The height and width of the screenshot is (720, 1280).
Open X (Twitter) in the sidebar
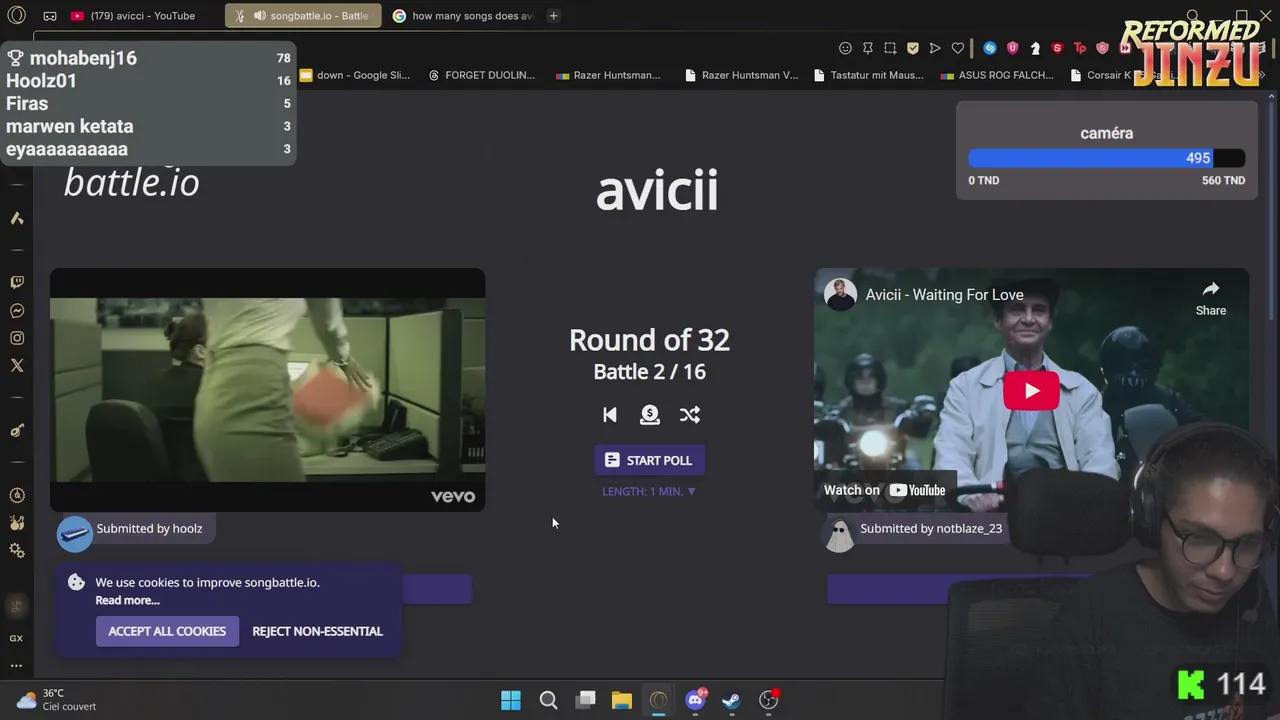click(x=16, y=366)
